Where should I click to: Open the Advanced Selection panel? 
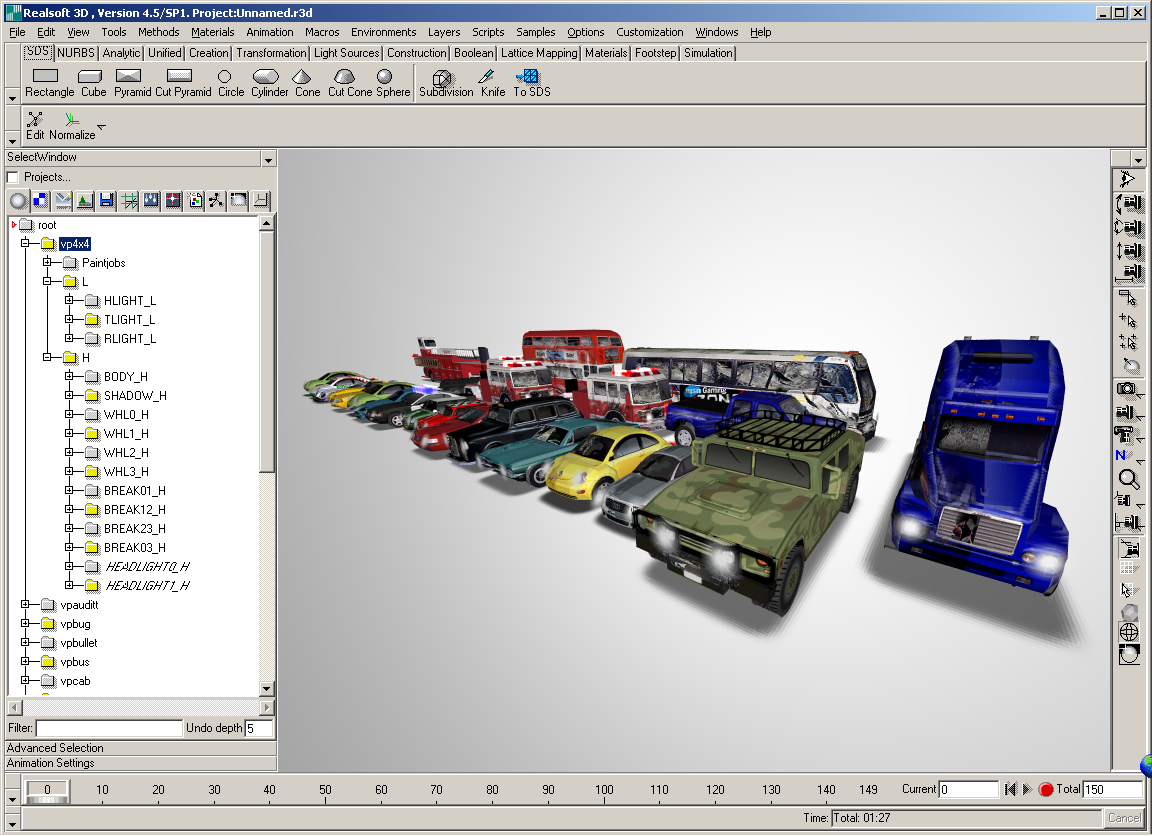click(x=56, y=748)
